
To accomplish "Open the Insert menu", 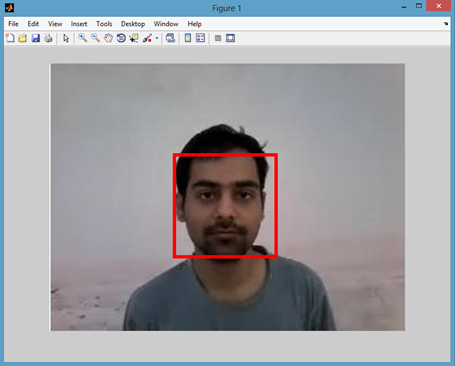I will [x=79, y=24].
